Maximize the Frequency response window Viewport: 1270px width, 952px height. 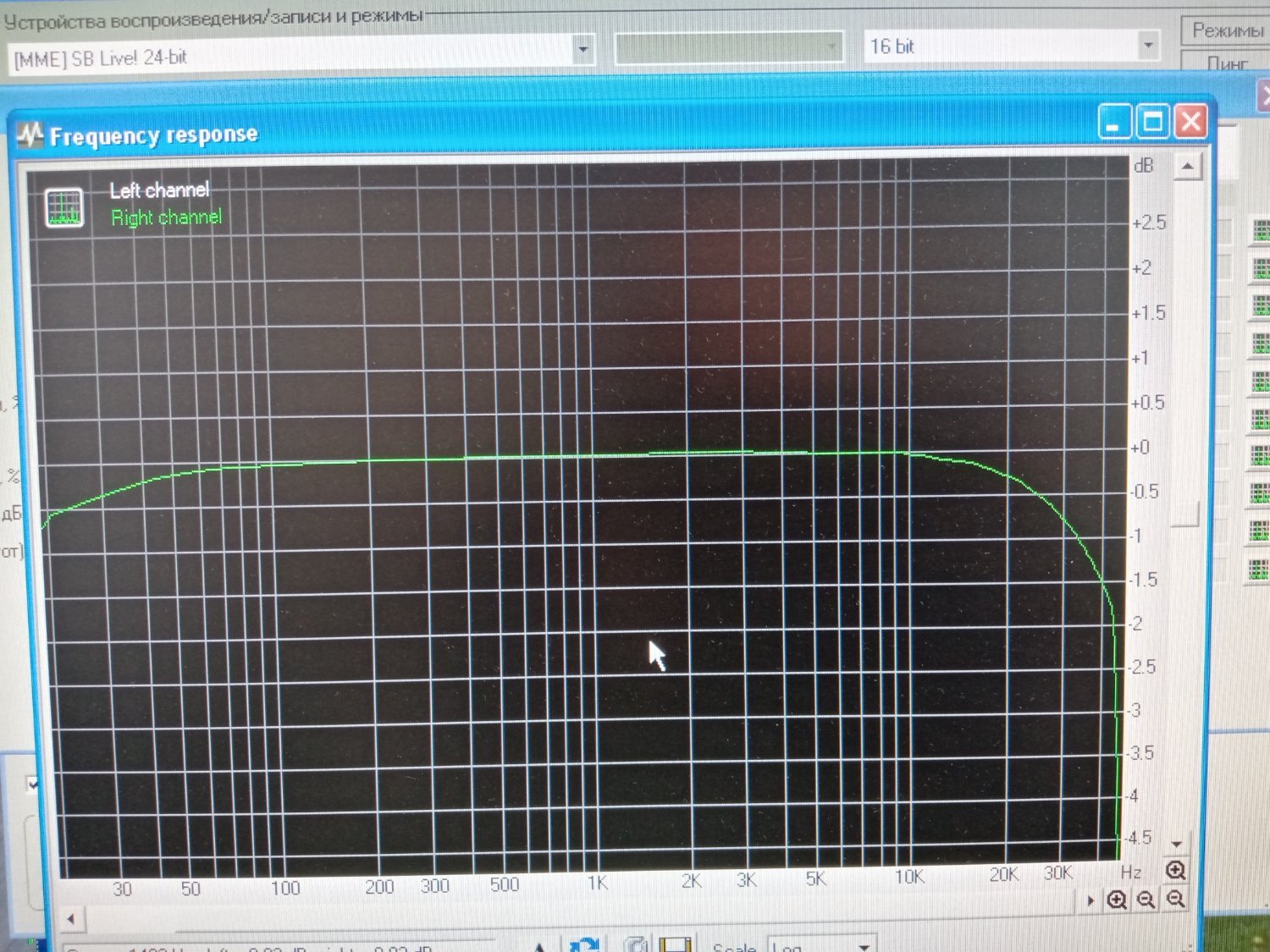click(x=1152, y=123)
